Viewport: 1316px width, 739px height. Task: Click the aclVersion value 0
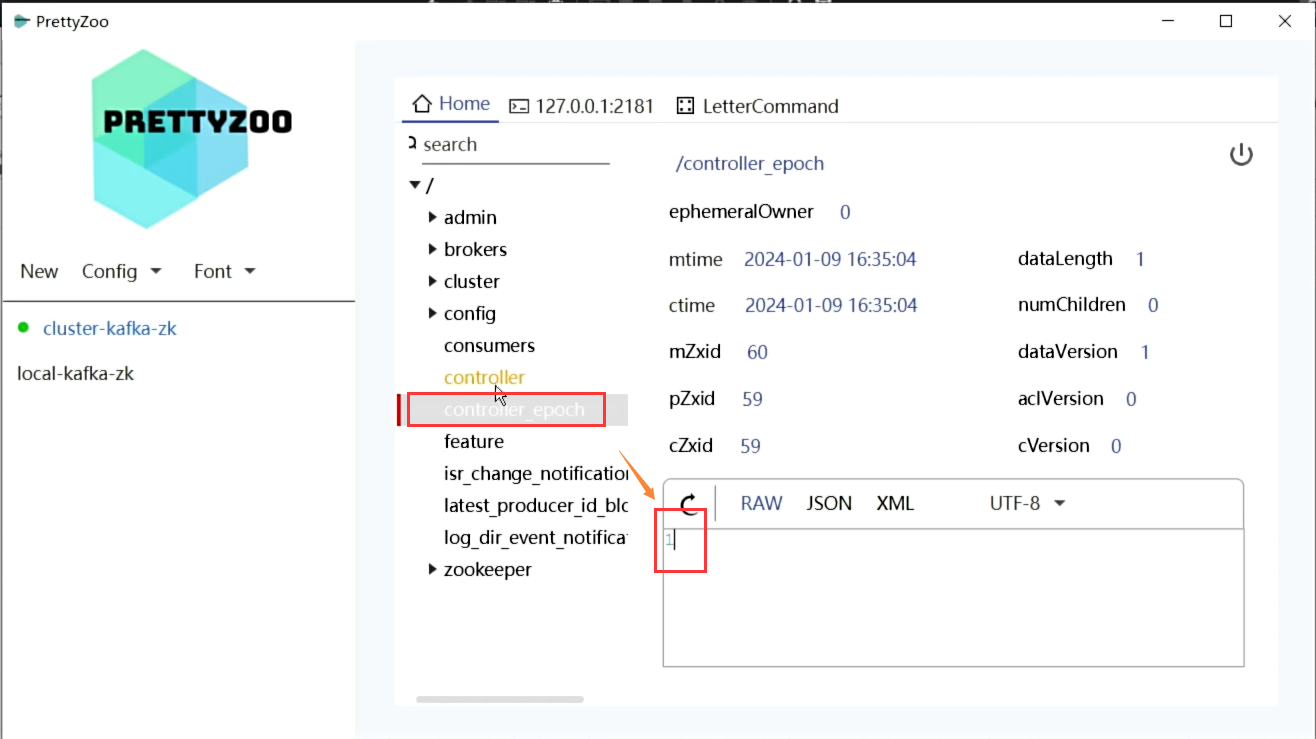1131,399
